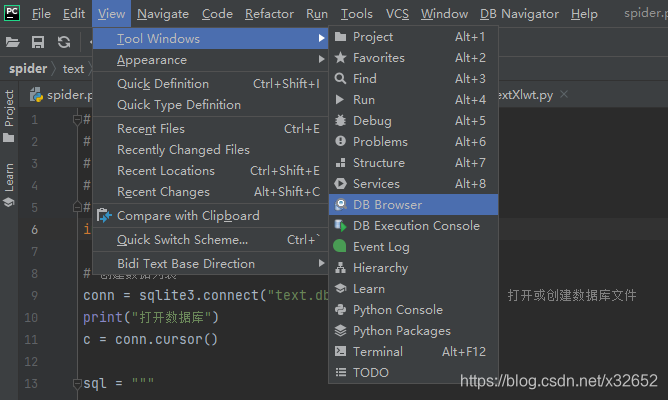
Task: Click the c = conn.cursor() code line
Action: [150, 339]
